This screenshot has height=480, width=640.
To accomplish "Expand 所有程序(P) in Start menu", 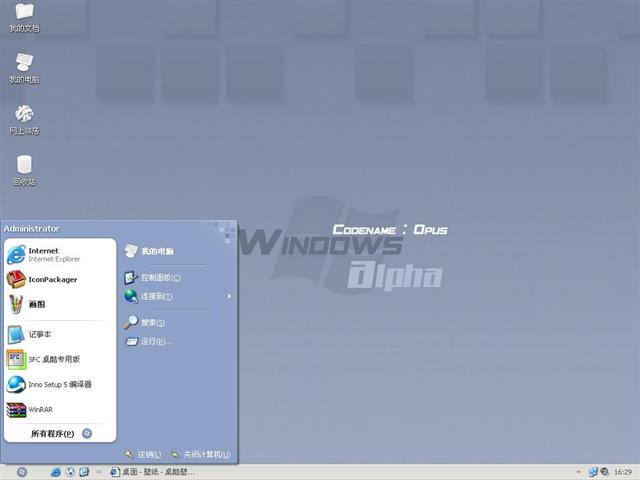I will click(61, 433).
